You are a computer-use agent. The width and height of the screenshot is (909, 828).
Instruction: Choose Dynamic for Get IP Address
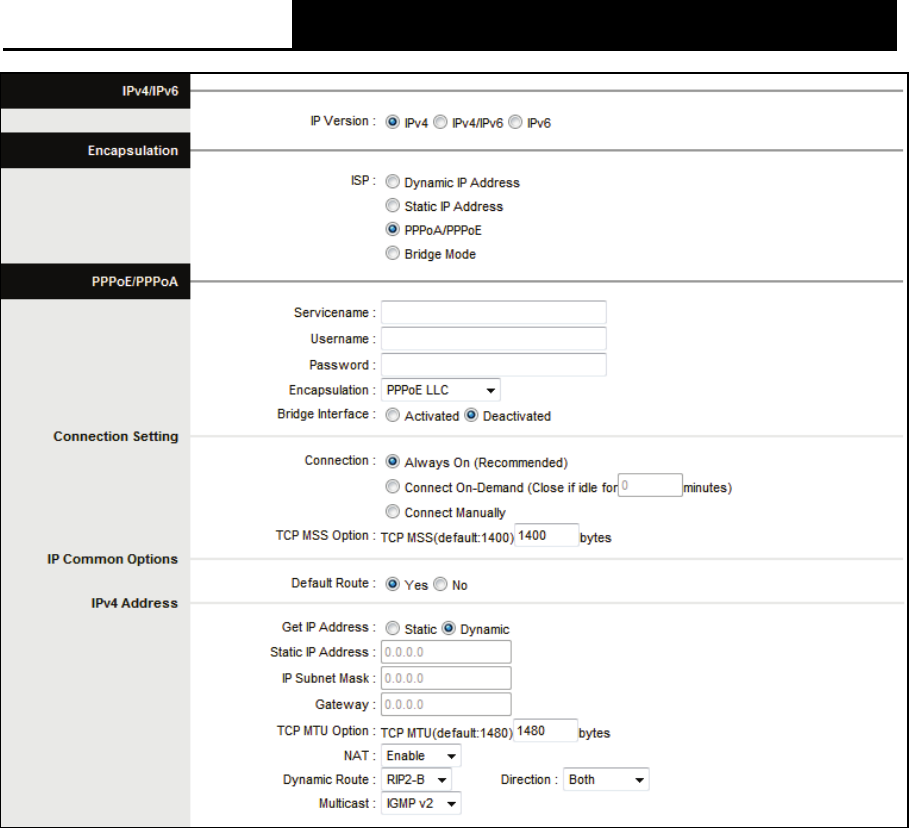(x=449, y=629)
